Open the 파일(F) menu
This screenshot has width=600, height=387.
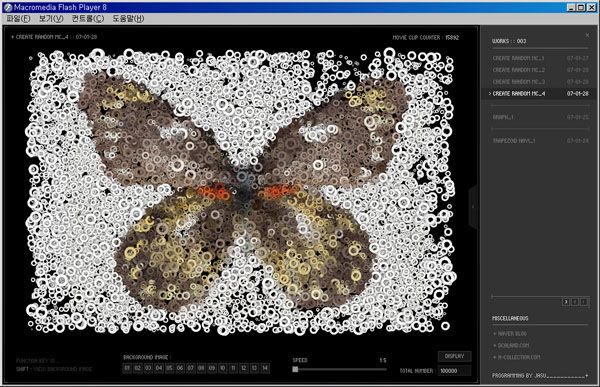click(x=18, y=18)
